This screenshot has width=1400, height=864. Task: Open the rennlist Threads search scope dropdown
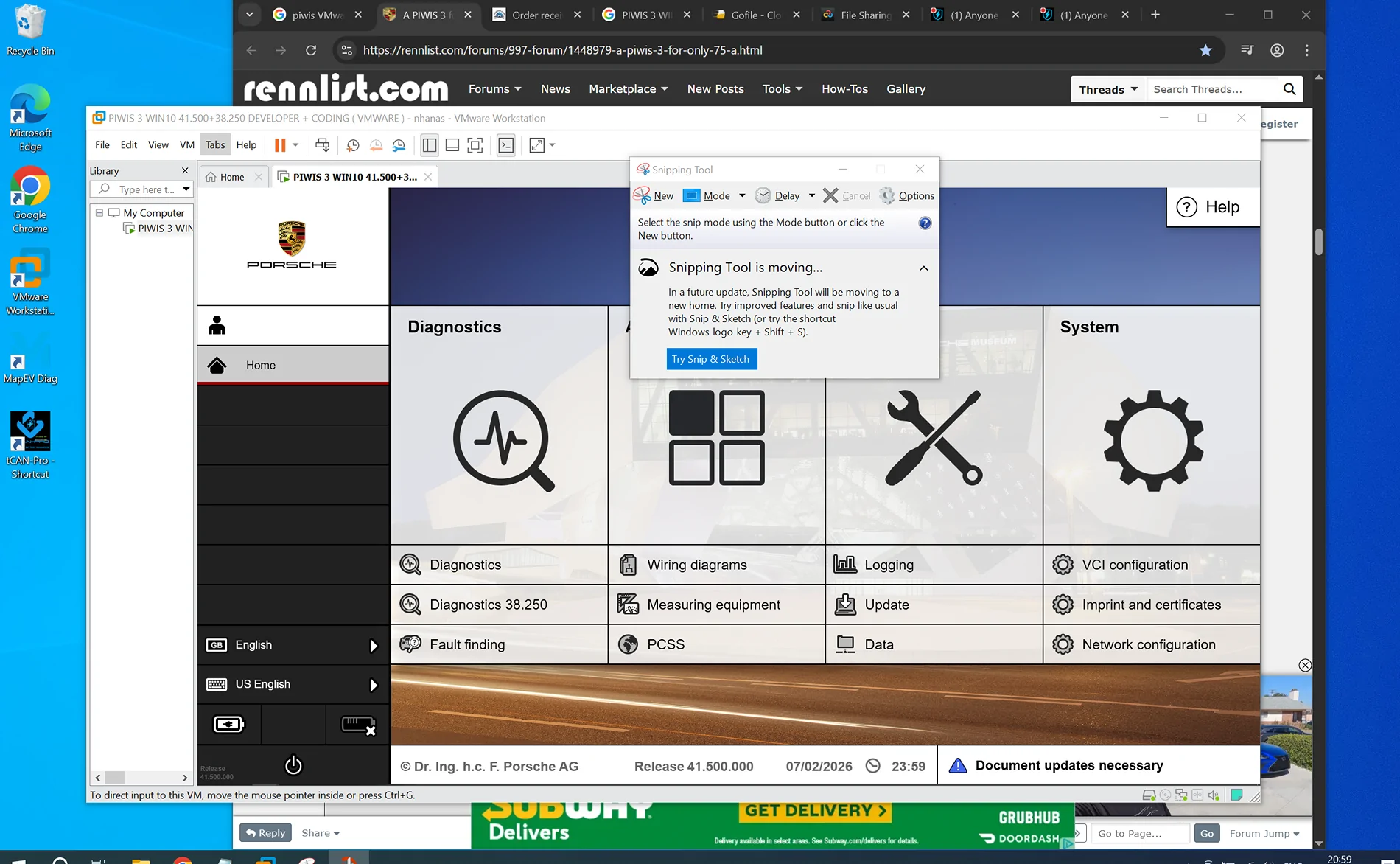(1108, 89)
